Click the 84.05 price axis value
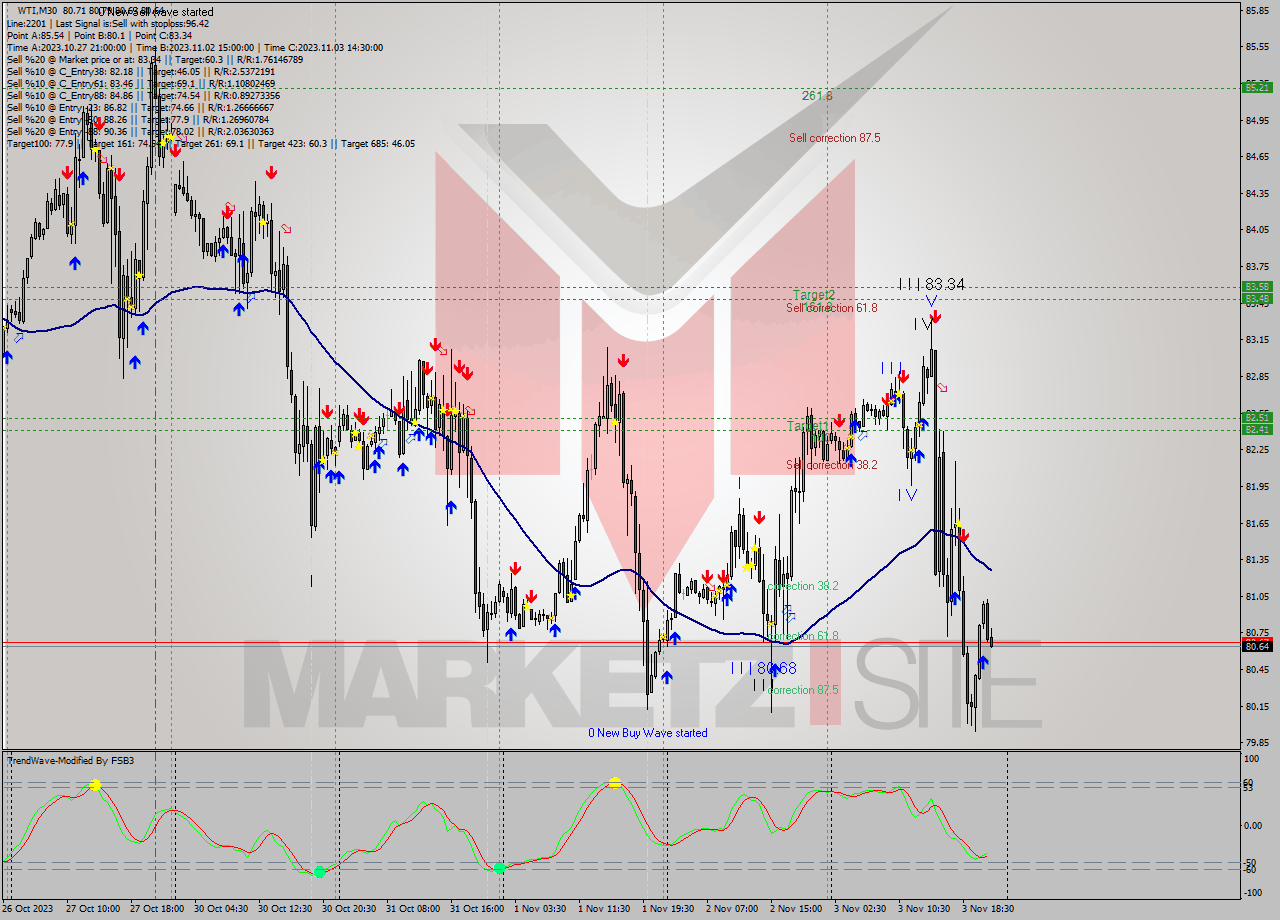Viewport: 1280px width, 920px height. (1257, 230)
